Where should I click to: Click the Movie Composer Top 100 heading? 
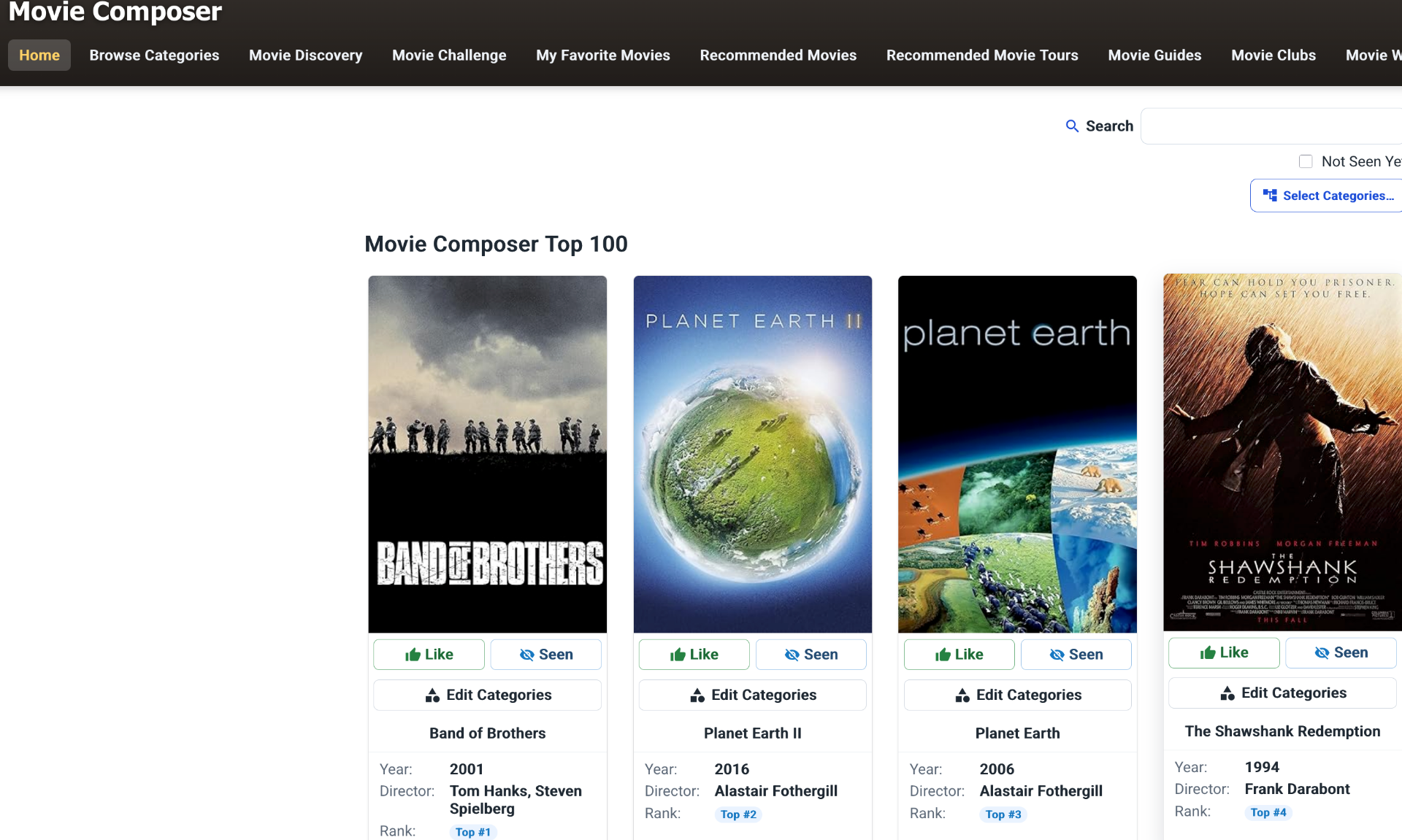[496, 244]
